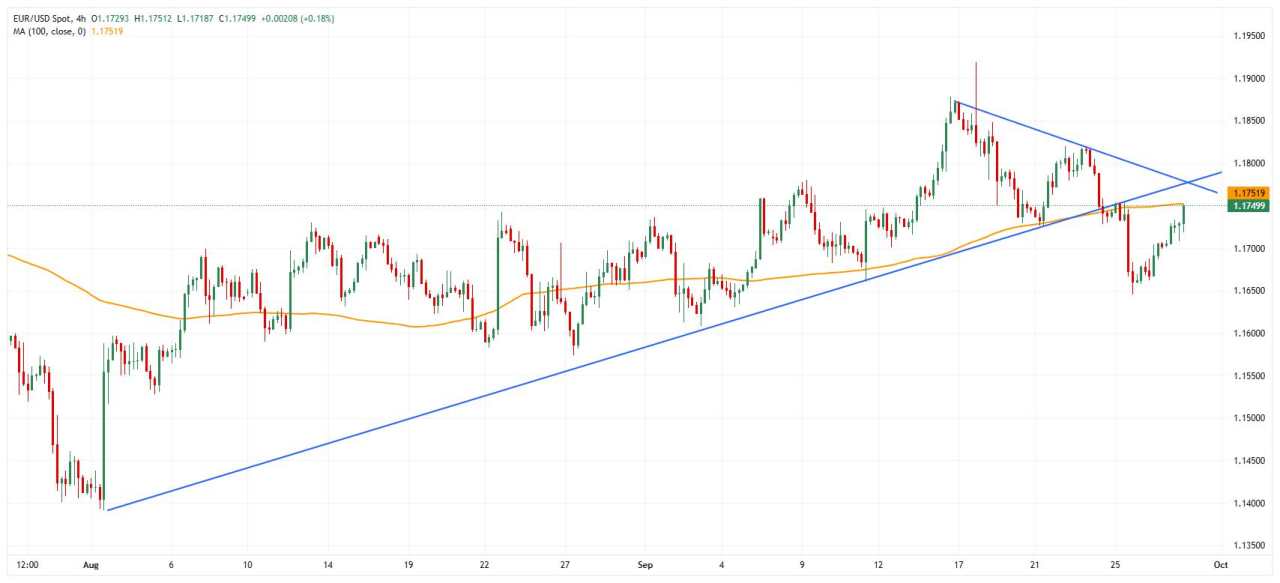Viewport: 1280px width, 583px height.
Task: Select the EUR/USD Spot symbol label
Action: click(x=44, y=18)
